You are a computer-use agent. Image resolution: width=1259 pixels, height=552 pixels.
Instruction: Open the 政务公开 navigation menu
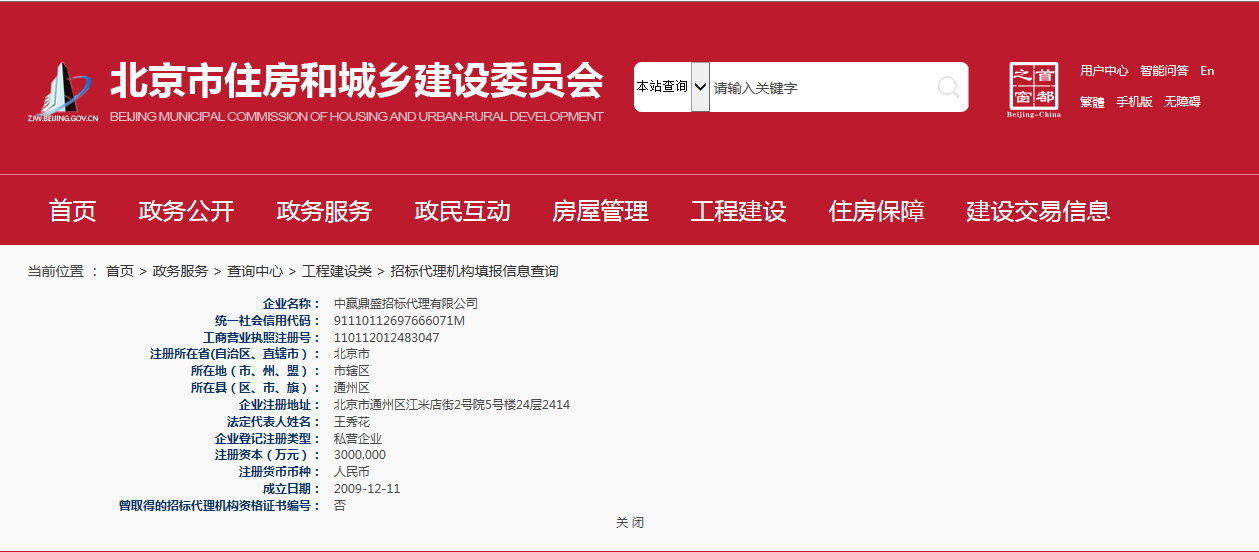pos(186,211)
